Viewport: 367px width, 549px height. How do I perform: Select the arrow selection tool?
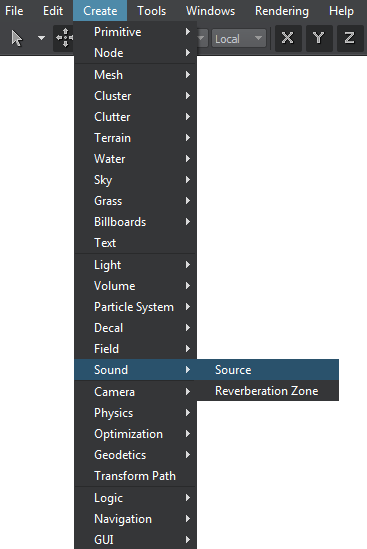click(x=16, y=38)
